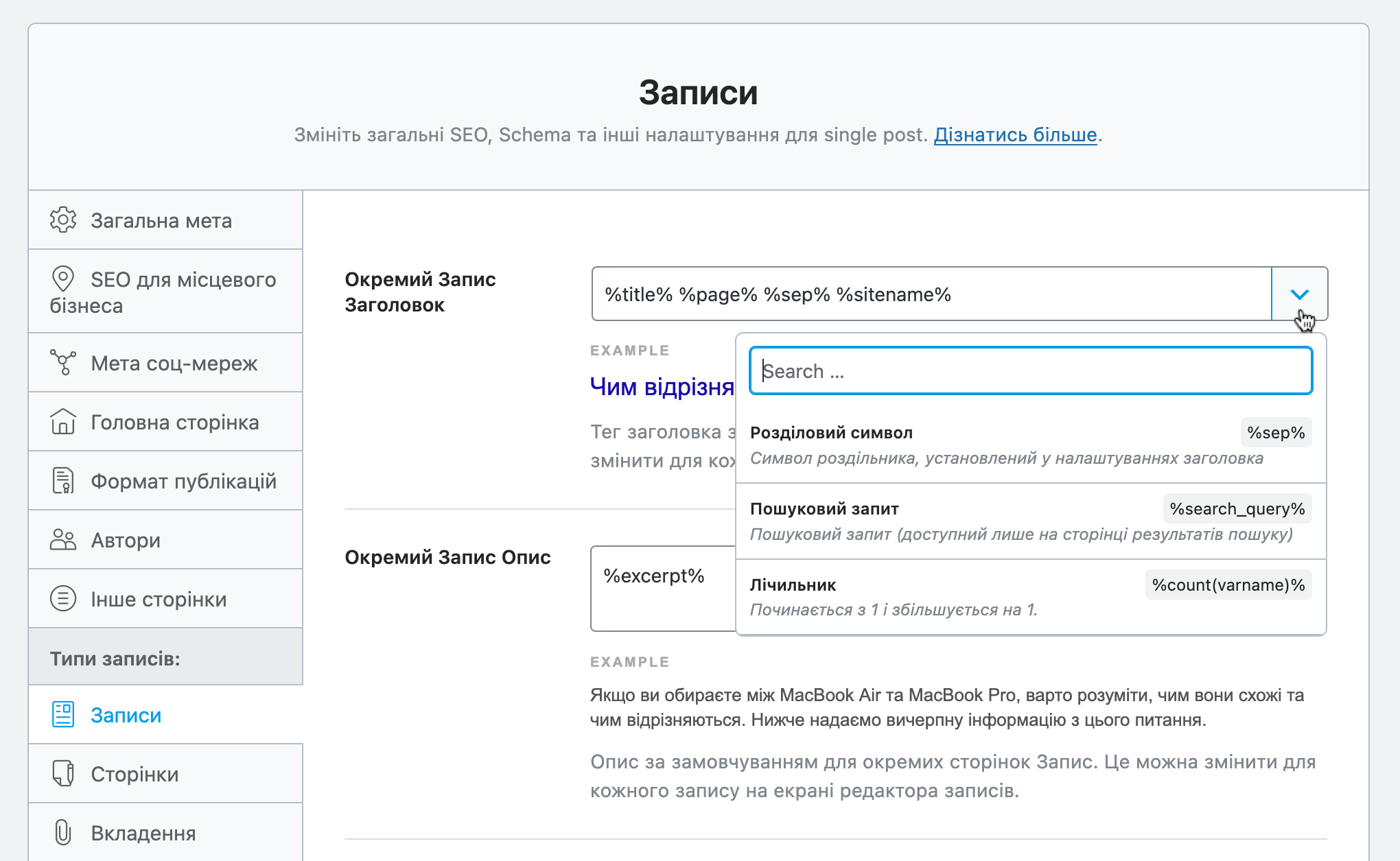Click the %count(varname)% variable tag
Screen dimensions: 1400x861
point(1228,585)
